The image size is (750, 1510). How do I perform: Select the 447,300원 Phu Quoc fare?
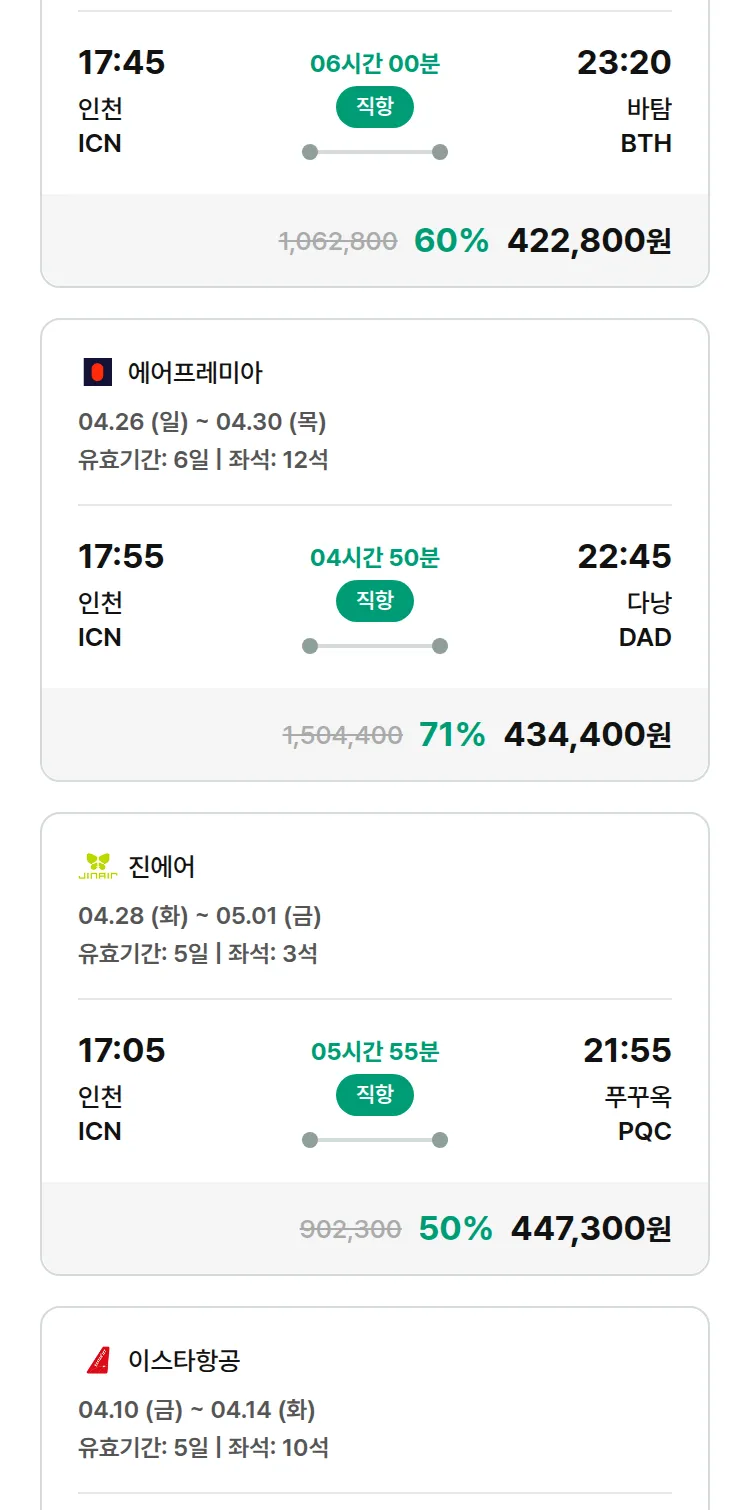click(x=591, y=1228)
